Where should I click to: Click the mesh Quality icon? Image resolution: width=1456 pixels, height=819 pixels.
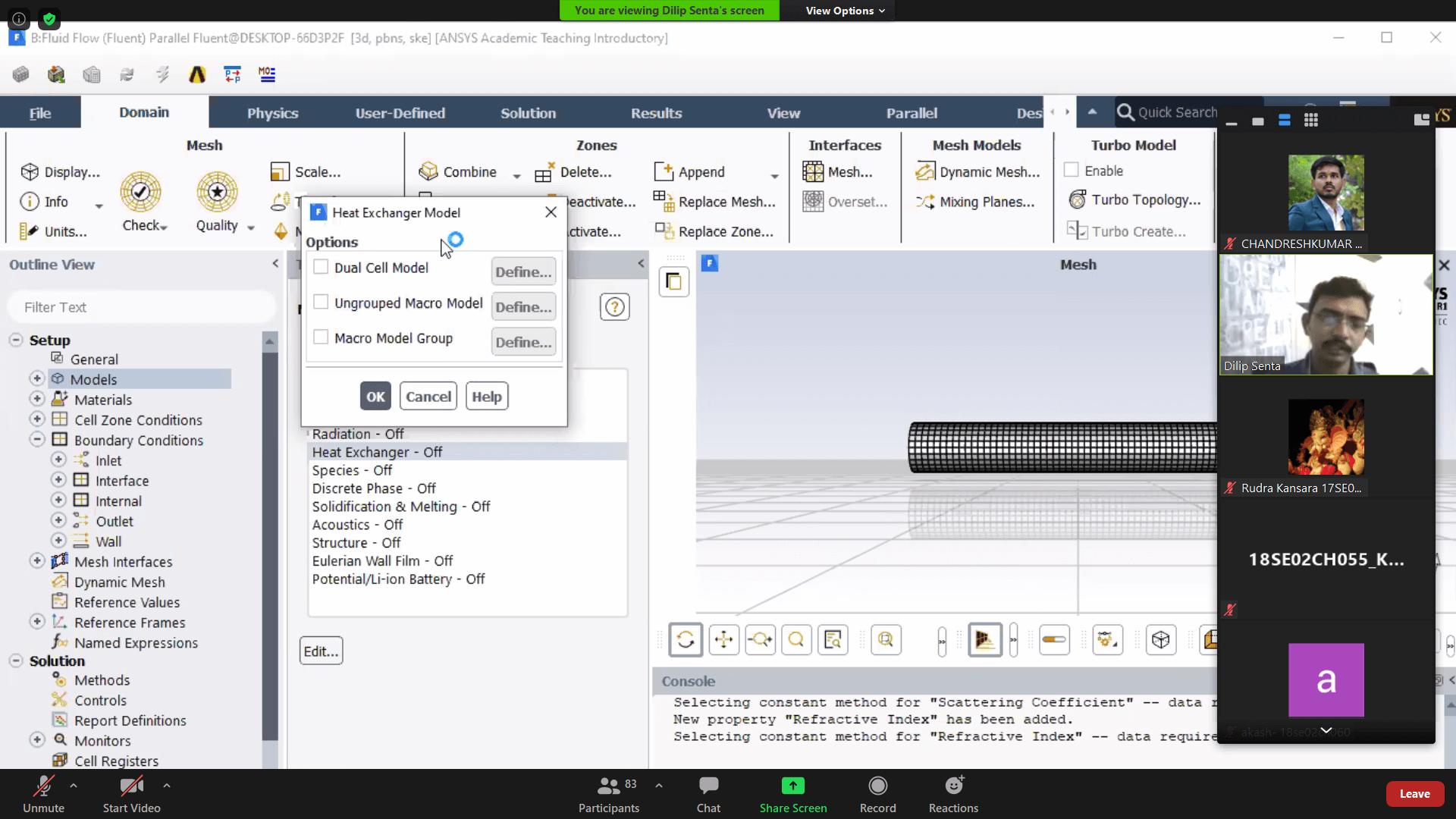[218, 193]
